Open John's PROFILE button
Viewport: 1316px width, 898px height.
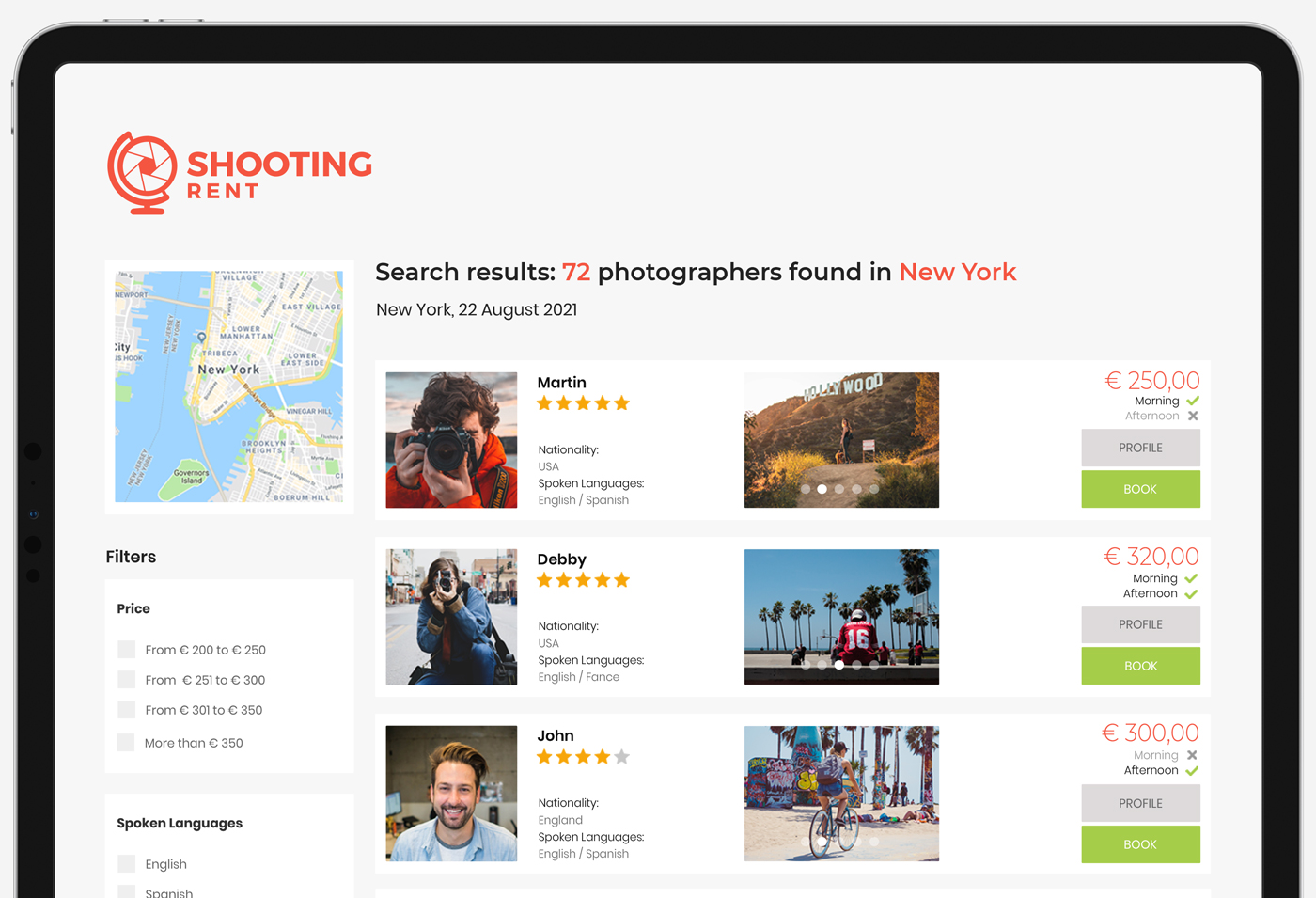click(x=1140, y=803)
